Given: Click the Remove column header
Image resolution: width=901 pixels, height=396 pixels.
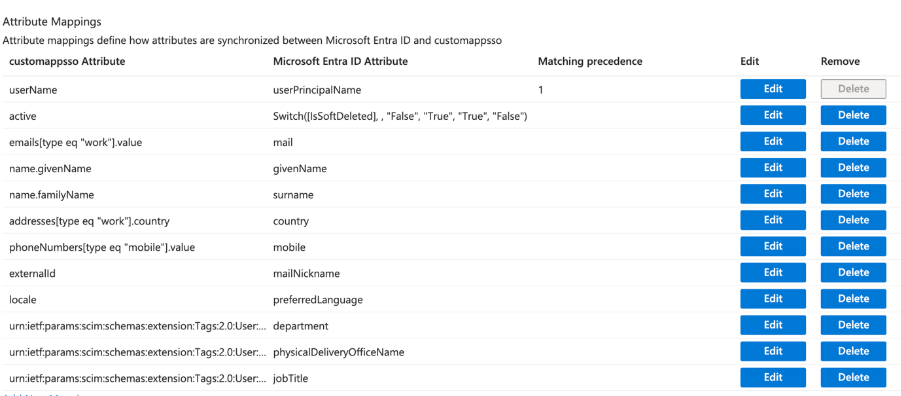Looking at the screenshot, I should [x=840, y=61].
